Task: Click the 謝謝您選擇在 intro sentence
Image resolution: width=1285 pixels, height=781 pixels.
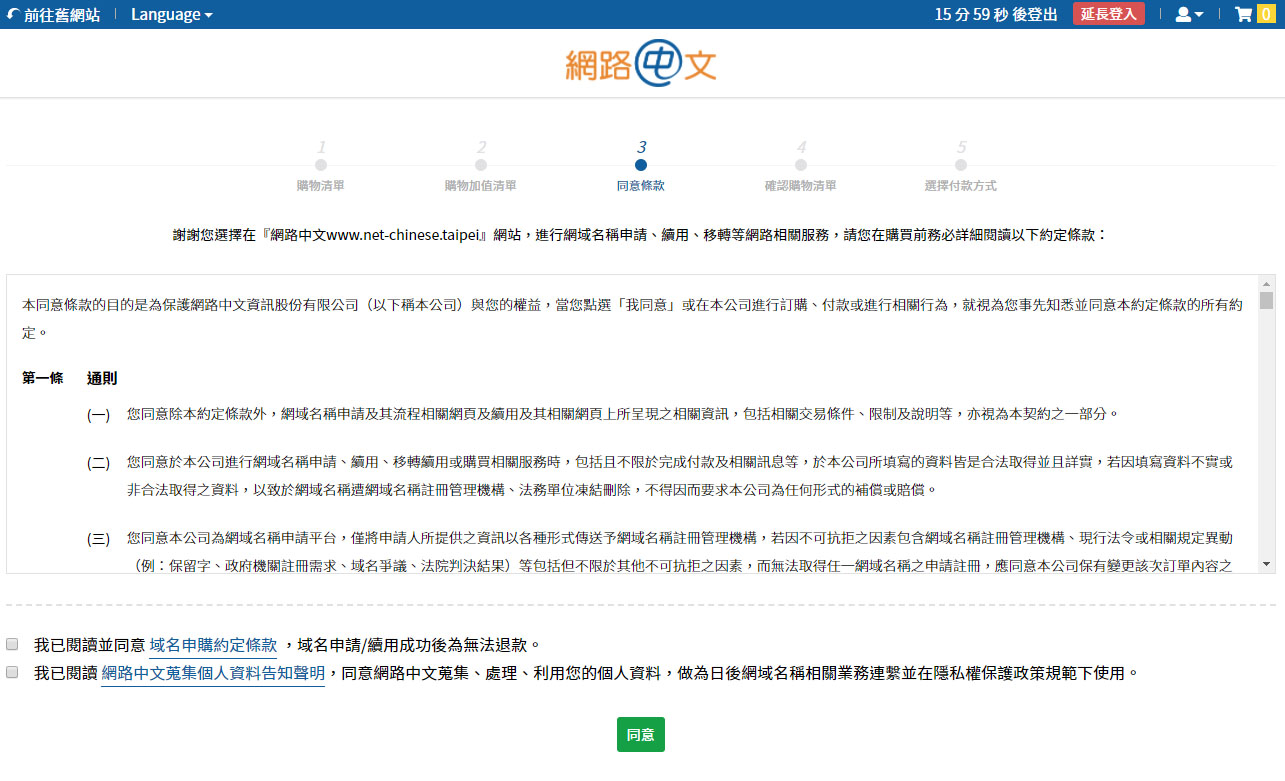Action: pos(641,235)
